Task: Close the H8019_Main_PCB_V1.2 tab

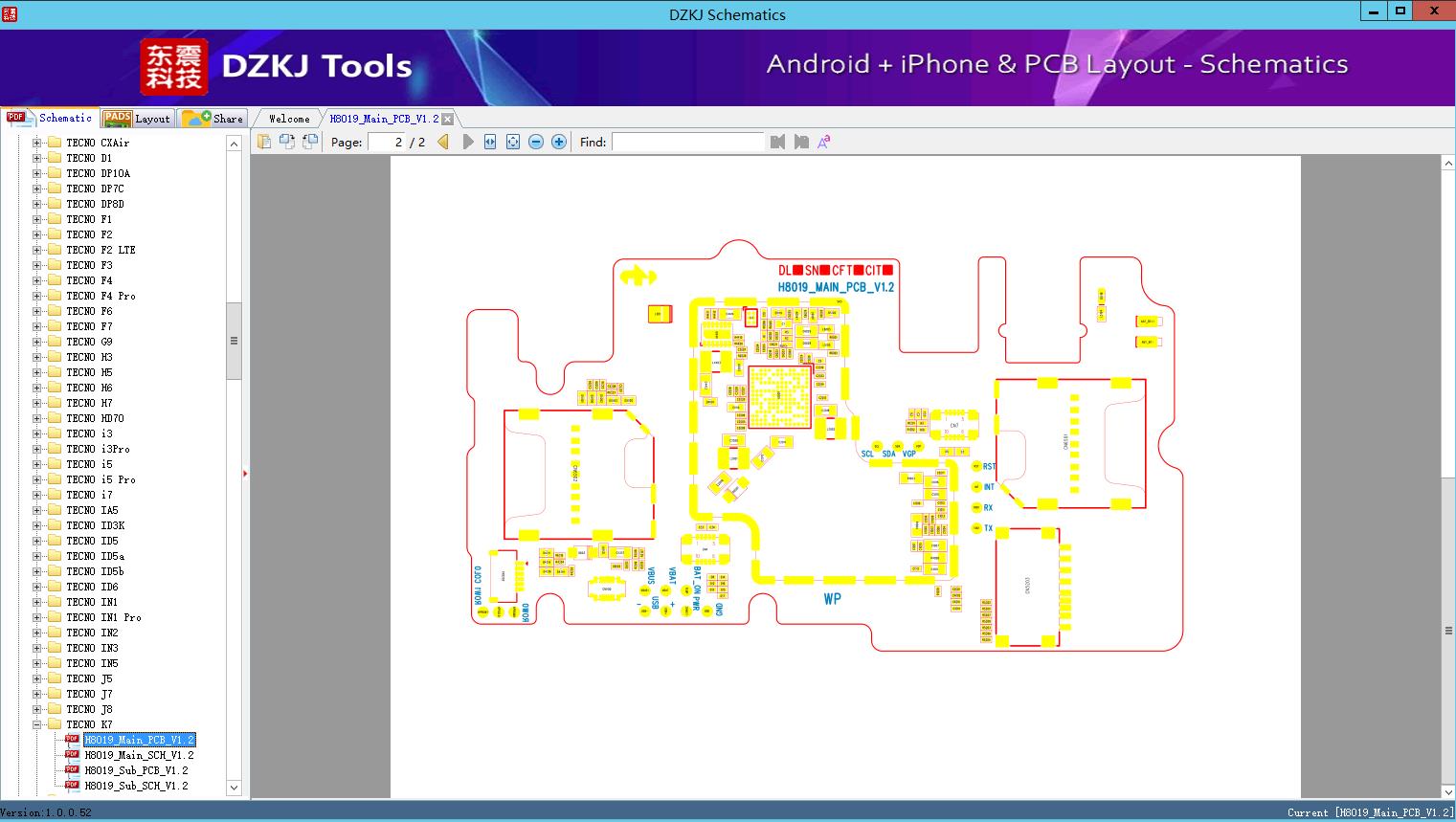Action: [447, 119]
